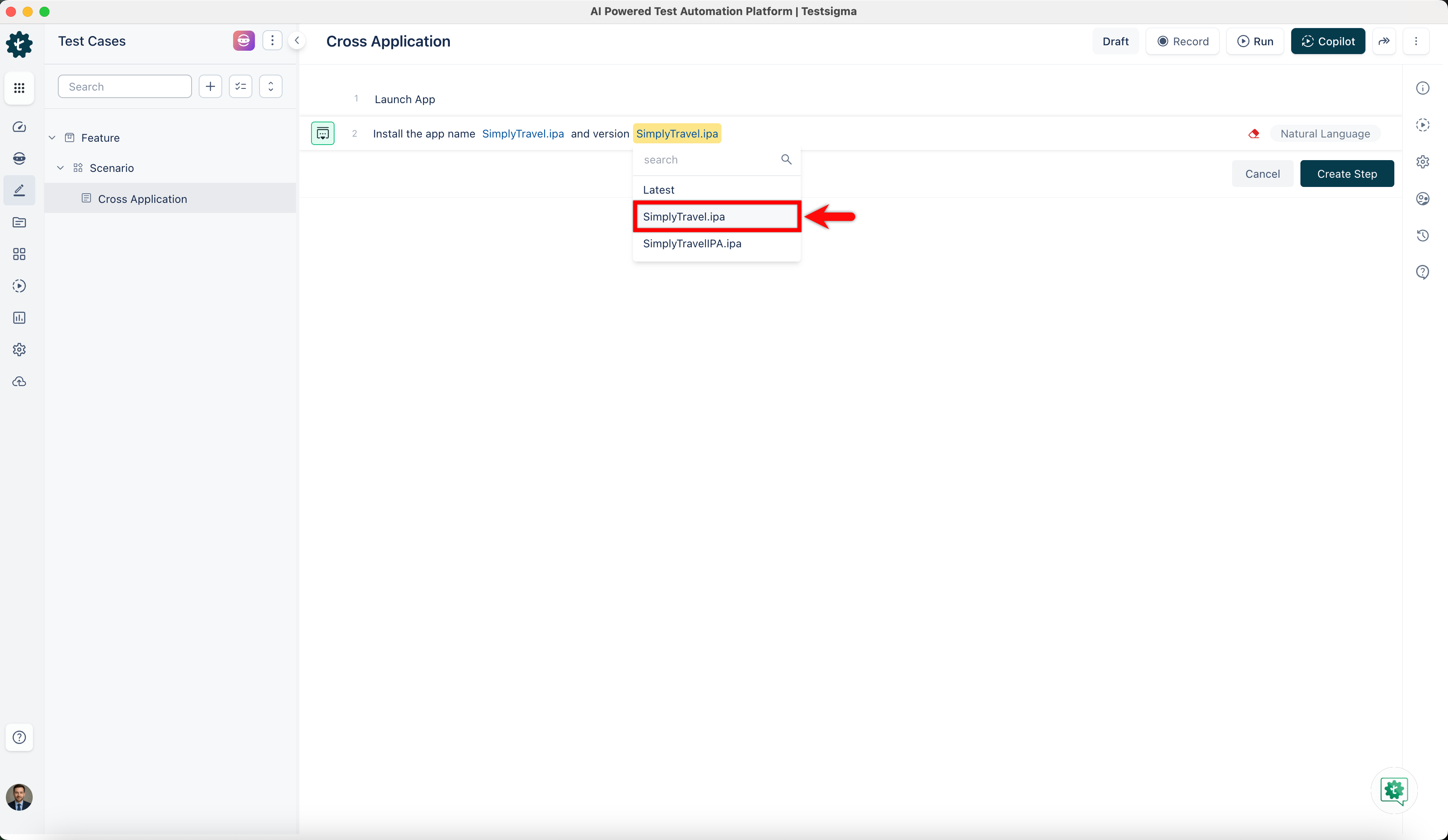Open the left sidebar settings gear
1448x840 pixels.
(19, 349)
